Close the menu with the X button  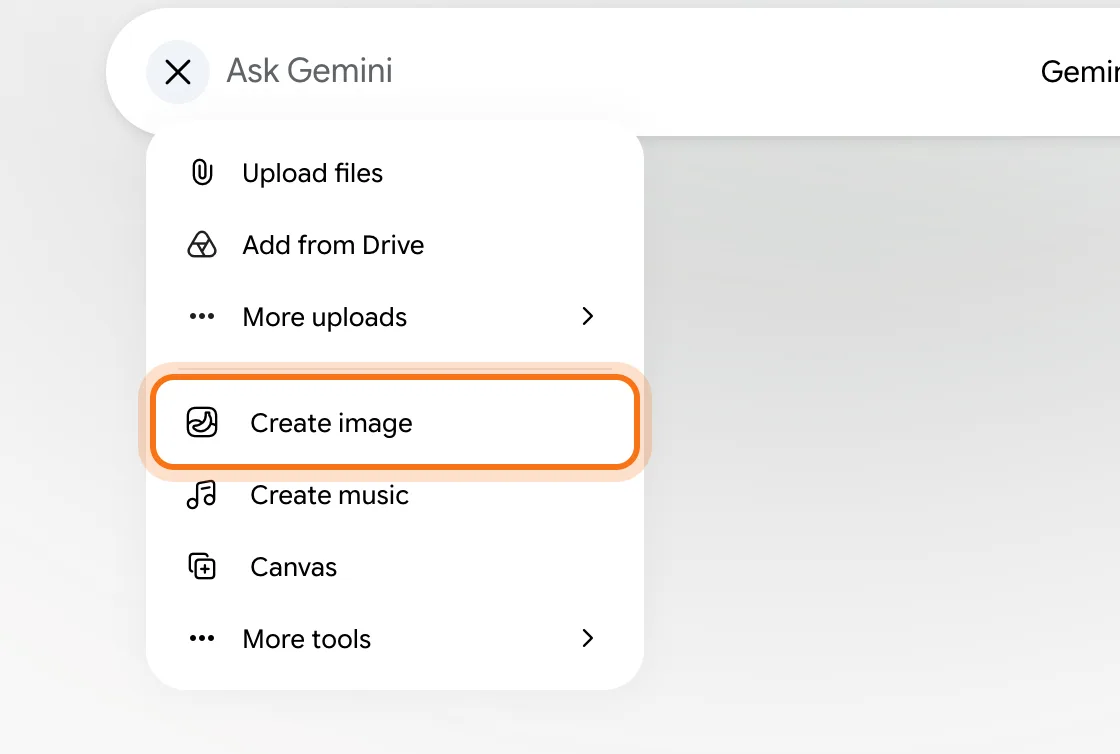(x=178, y=72)
